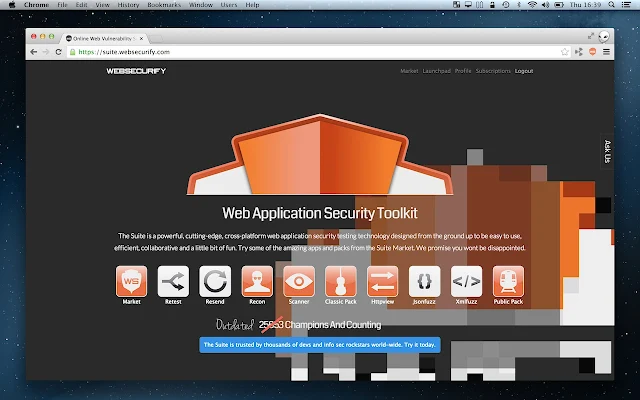Image resolution: width=640 pixels, height=400 pixels.
Task: Open the Scanner eye icon
Action: coord(299,281)
